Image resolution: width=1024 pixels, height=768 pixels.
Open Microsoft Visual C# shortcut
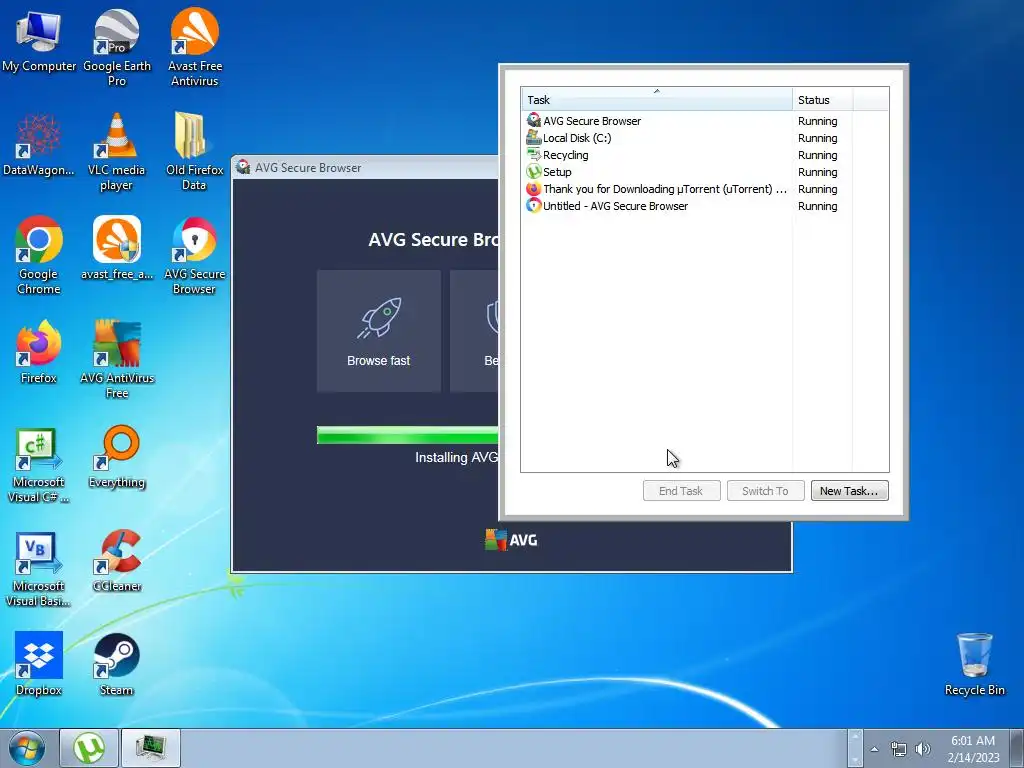click(x=39, y=465)
